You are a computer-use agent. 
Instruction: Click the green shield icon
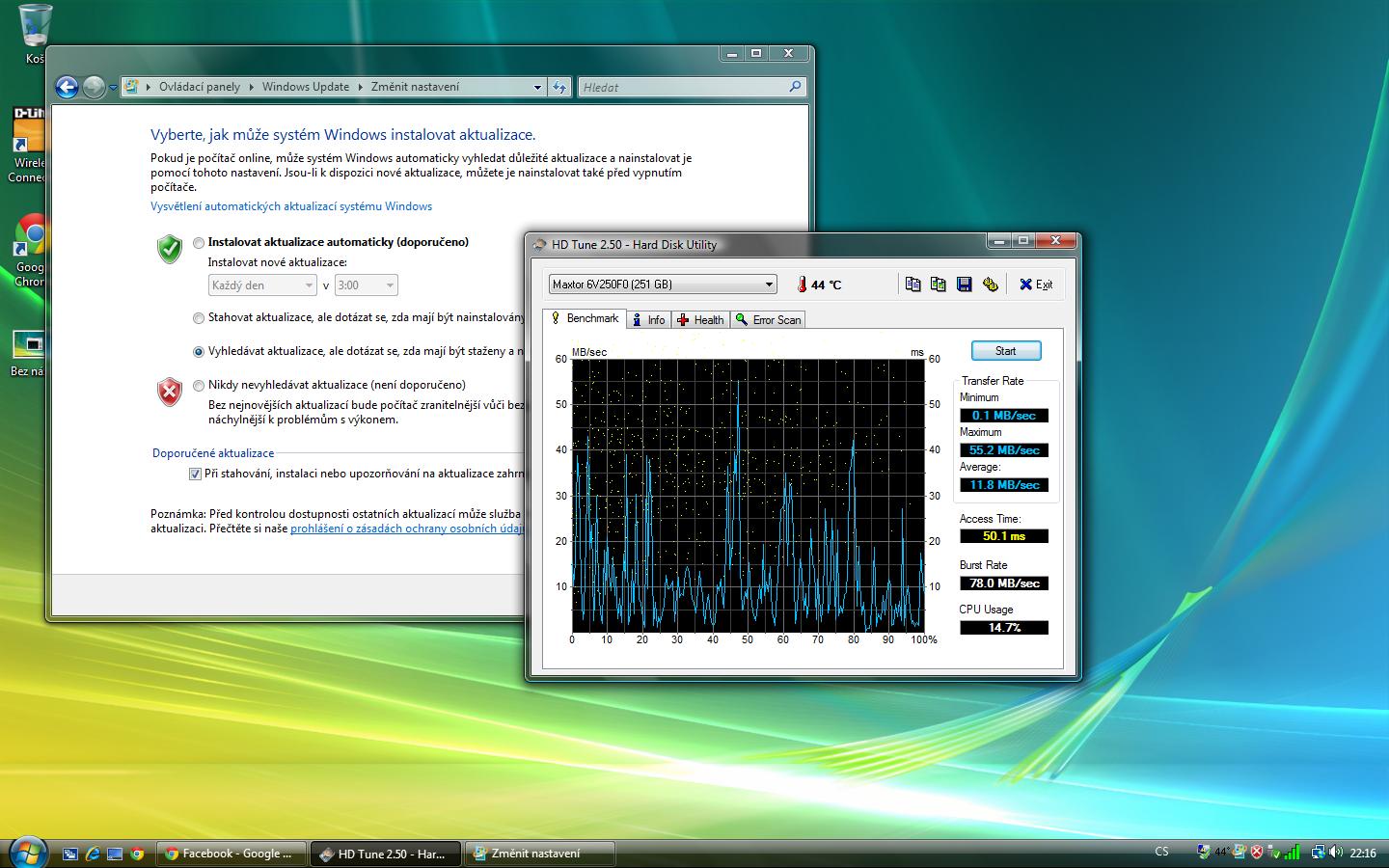click(x=170, y=248)
